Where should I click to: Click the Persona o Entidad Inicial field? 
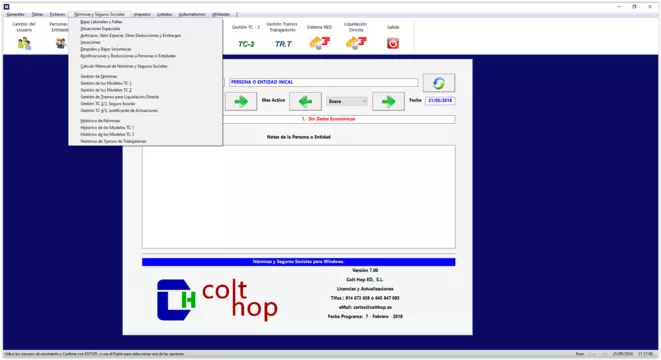pyautogui.click(x=323, y=82)
